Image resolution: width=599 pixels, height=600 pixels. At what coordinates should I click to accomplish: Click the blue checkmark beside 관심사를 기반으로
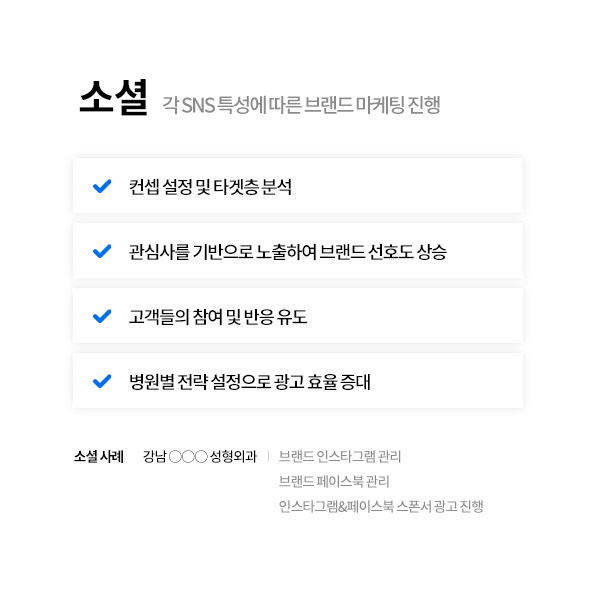pyautogui.click(x=102, y=251)
